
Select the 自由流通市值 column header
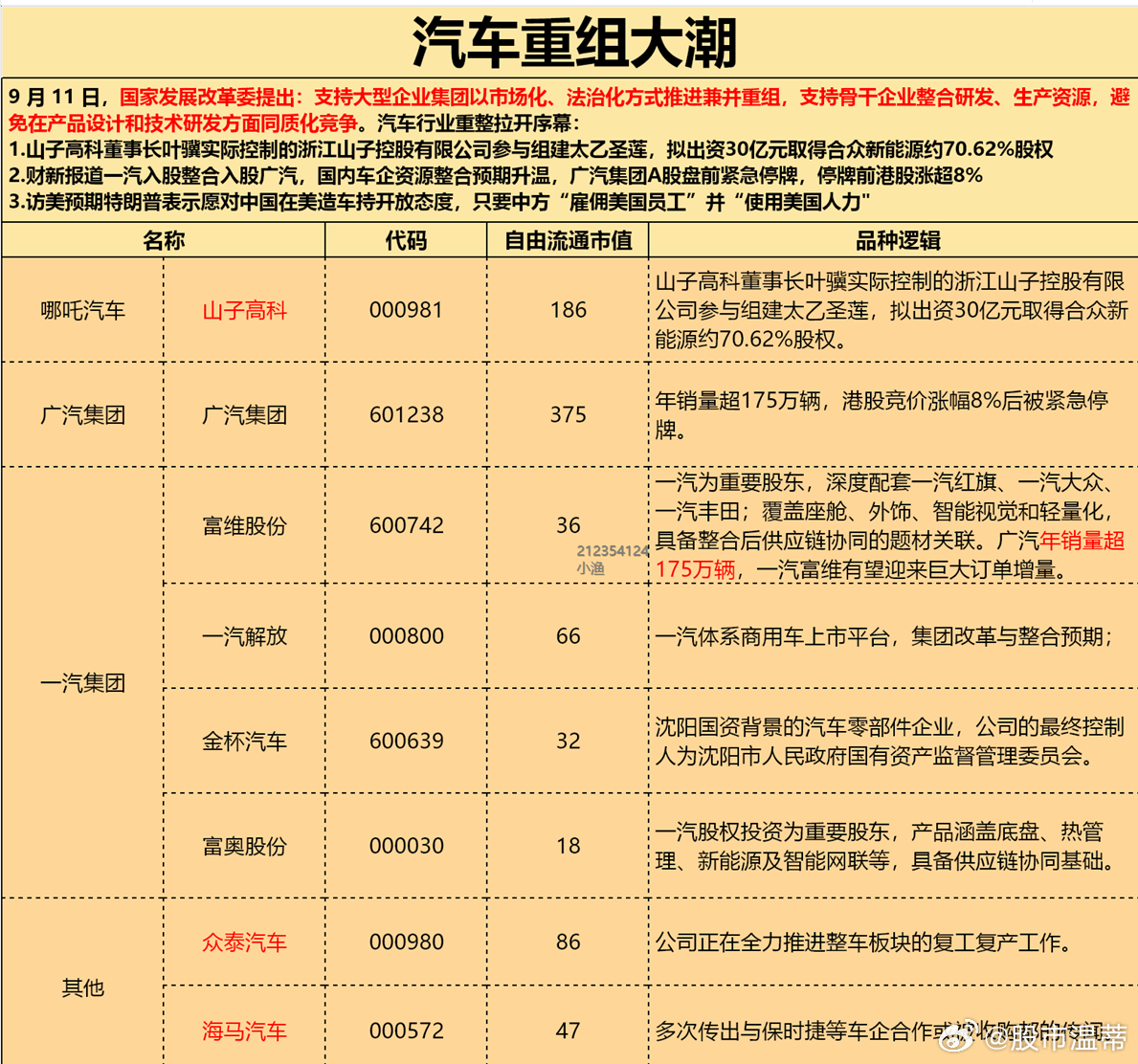(x=569, y=240)
